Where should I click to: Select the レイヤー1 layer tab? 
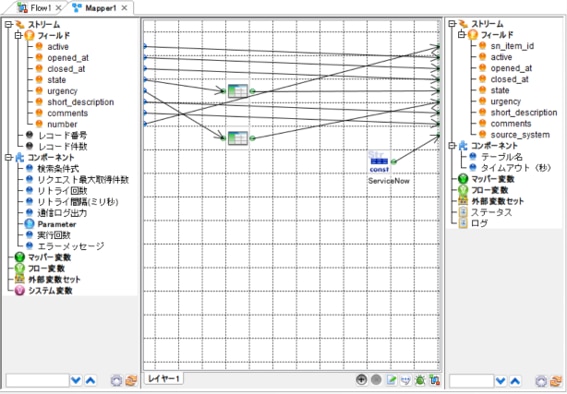click(x=163, y=378)
